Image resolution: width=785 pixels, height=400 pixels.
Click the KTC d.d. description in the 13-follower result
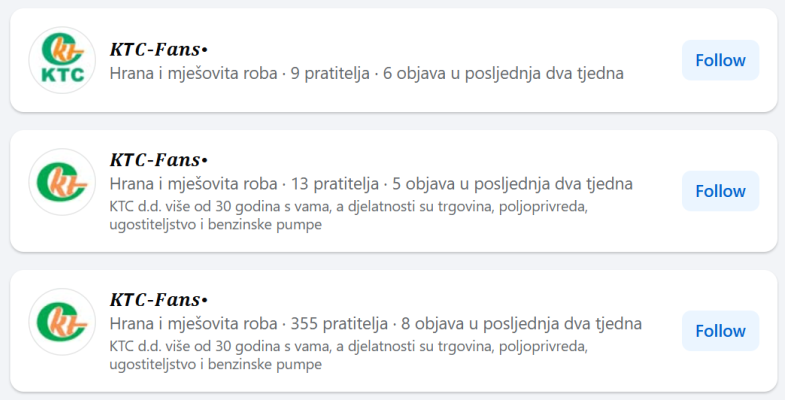(345, 216)
